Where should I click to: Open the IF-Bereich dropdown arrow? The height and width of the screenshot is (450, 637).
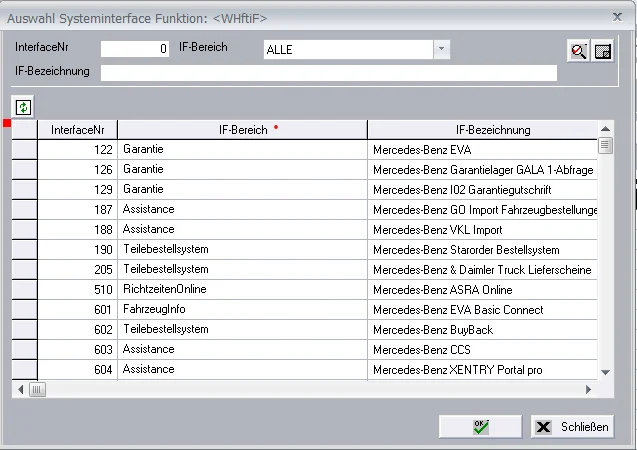click(x=441, y=49)
